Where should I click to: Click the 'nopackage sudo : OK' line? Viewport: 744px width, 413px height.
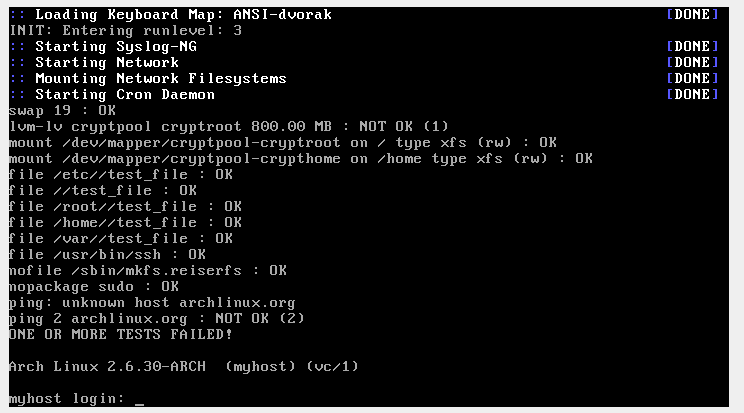(94, 286)
